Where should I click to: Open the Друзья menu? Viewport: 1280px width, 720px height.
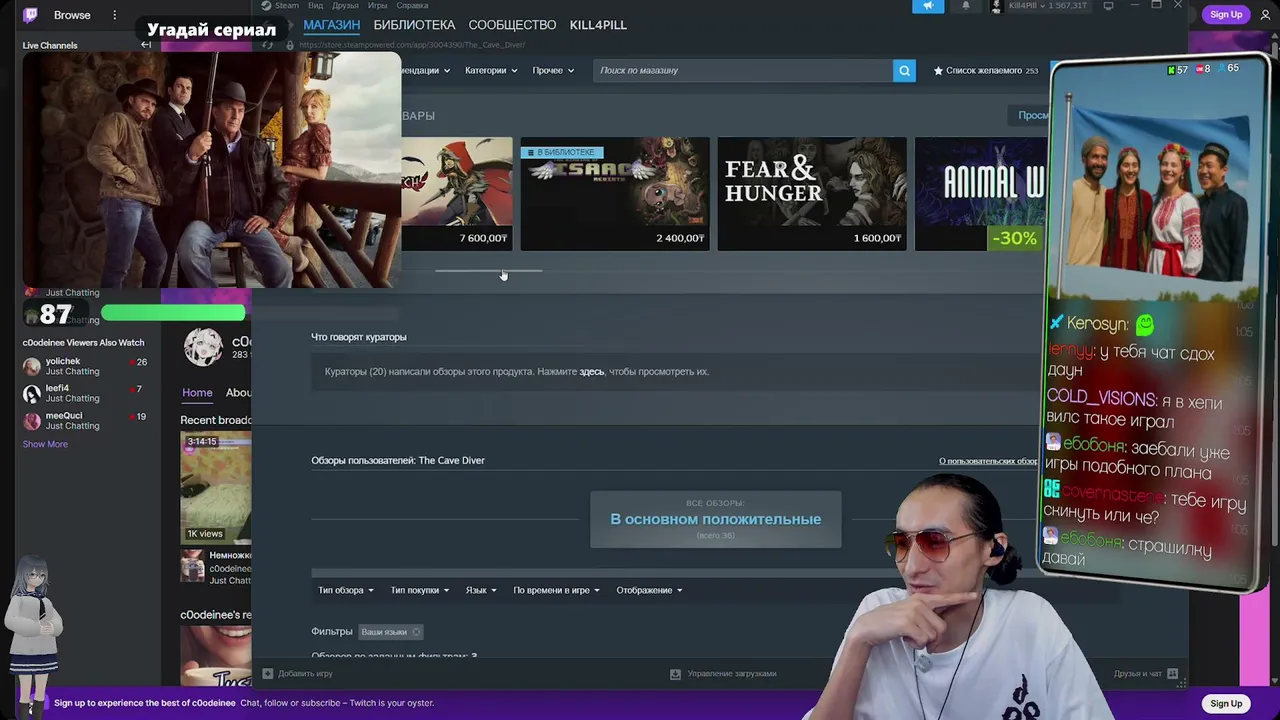pyautogui.click(x=345, y=5)
